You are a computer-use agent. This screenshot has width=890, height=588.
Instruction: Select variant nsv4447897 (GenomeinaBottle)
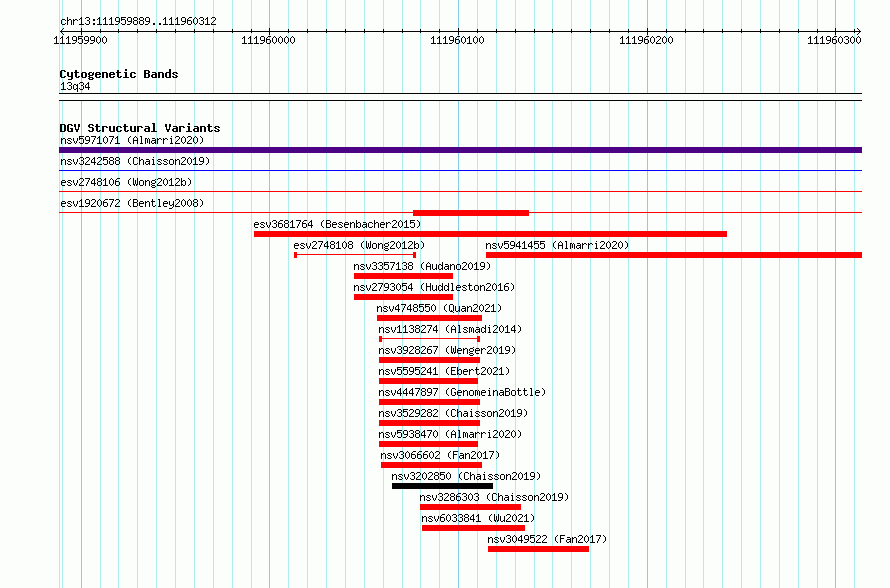click(462, 392)
